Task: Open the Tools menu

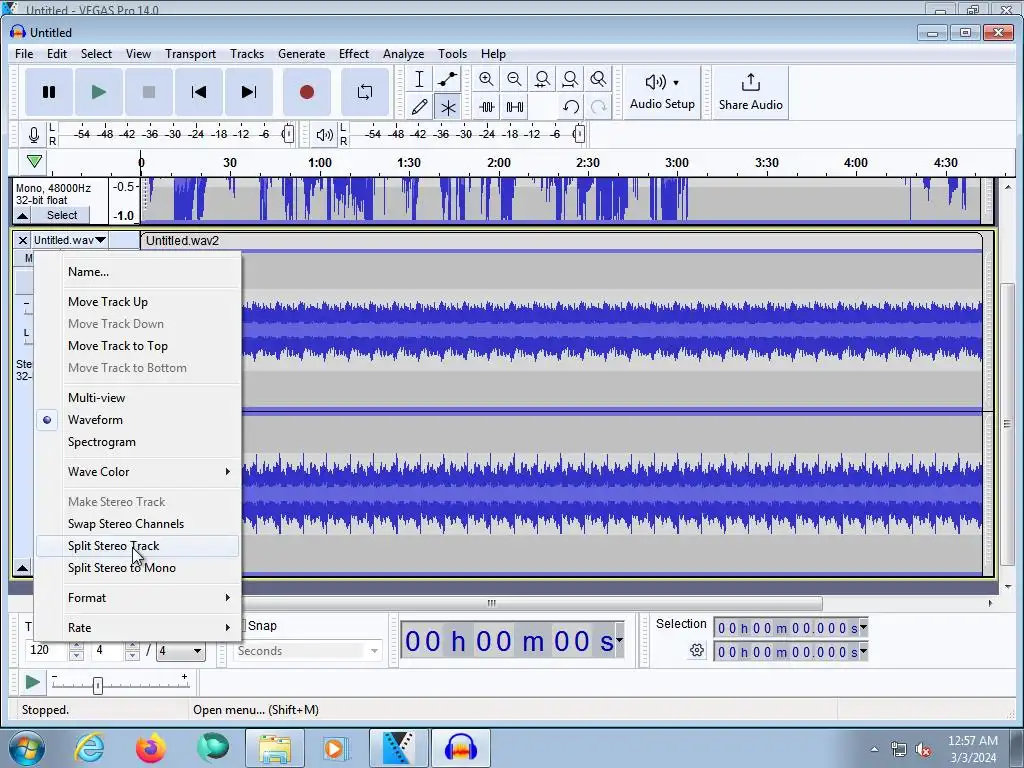Action: 453,54
